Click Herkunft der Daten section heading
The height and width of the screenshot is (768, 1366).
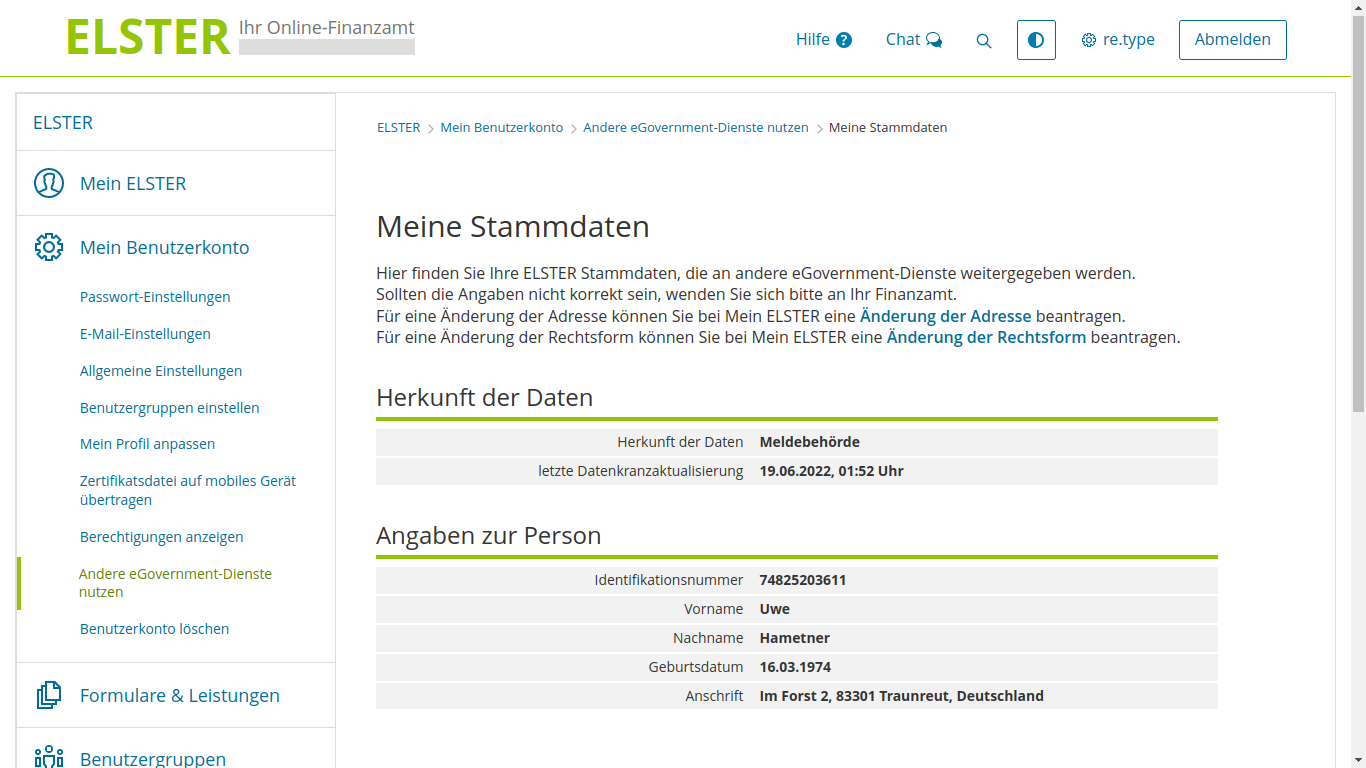[x=485, y=398]
